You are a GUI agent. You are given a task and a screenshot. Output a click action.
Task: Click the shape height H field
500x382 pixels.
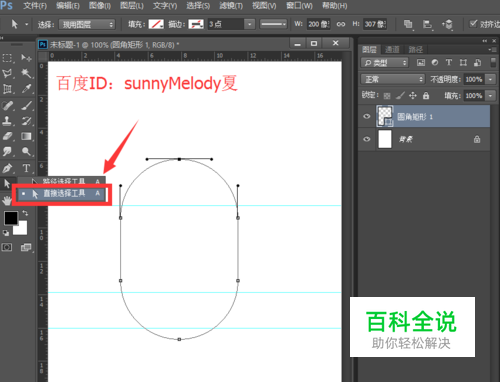(x=375, y=24)
